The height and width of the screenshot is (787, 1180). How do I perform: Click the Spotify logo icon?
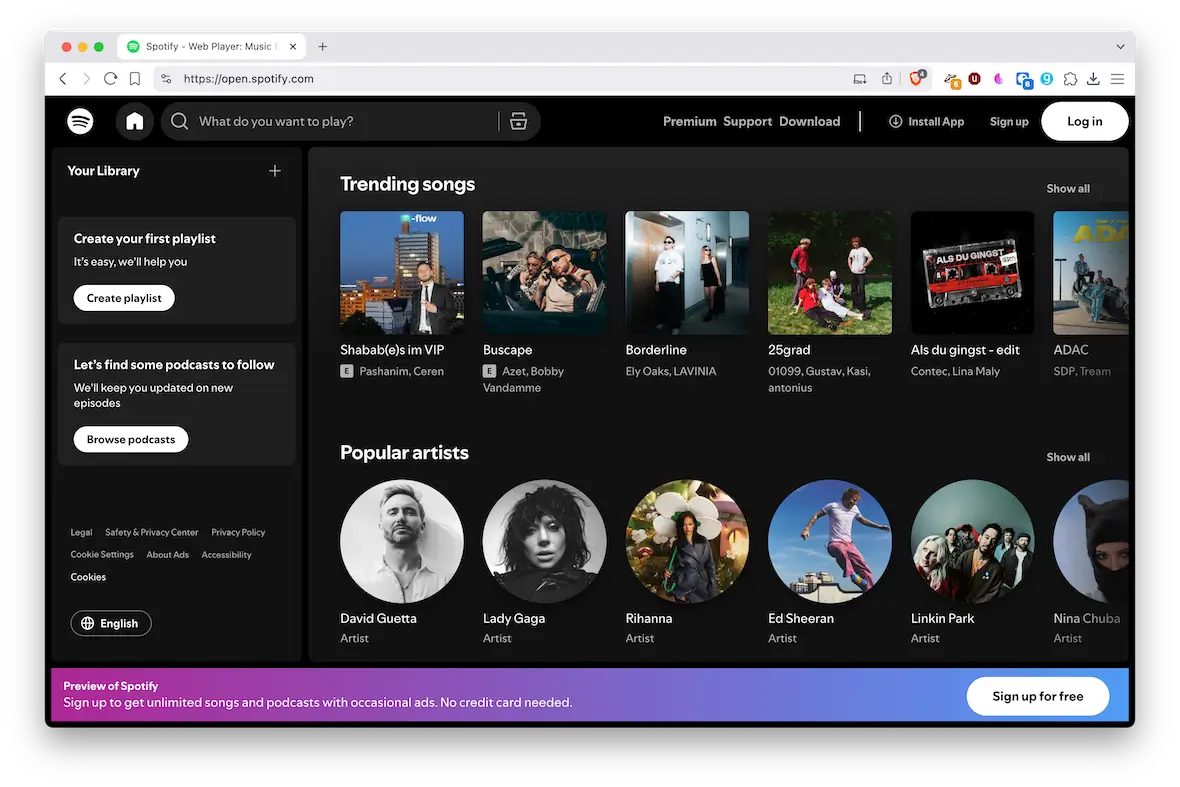tap(80, 121)
